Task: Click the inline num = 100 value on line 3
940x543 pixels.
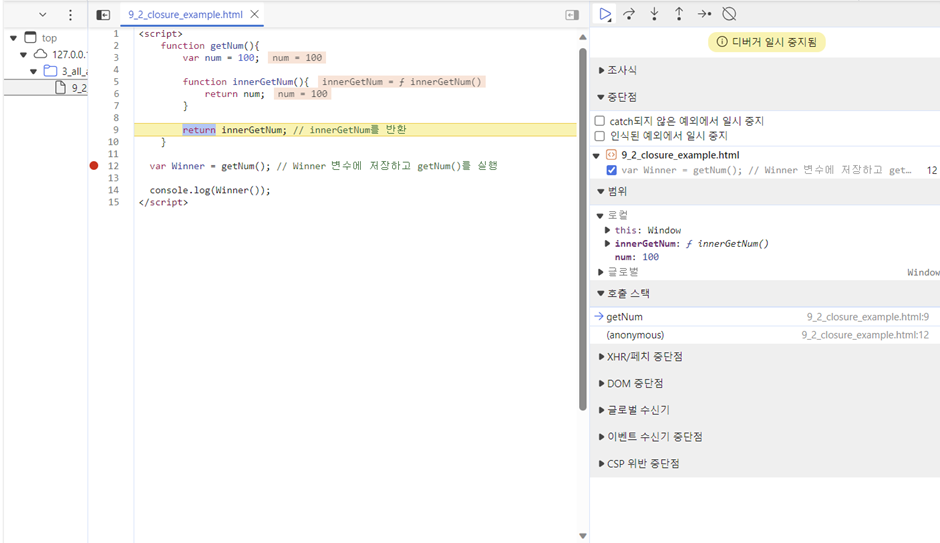Action: point(297,58)
